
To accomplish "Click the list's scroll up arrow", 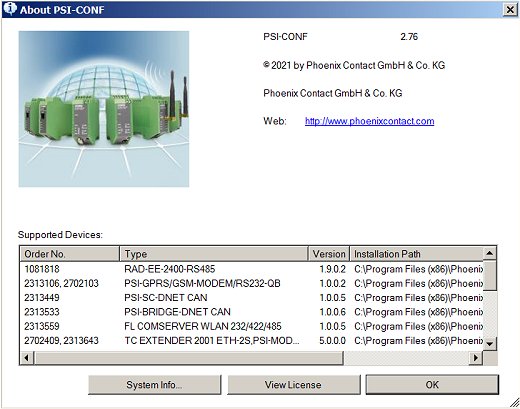I will click(x=489, y=253).
